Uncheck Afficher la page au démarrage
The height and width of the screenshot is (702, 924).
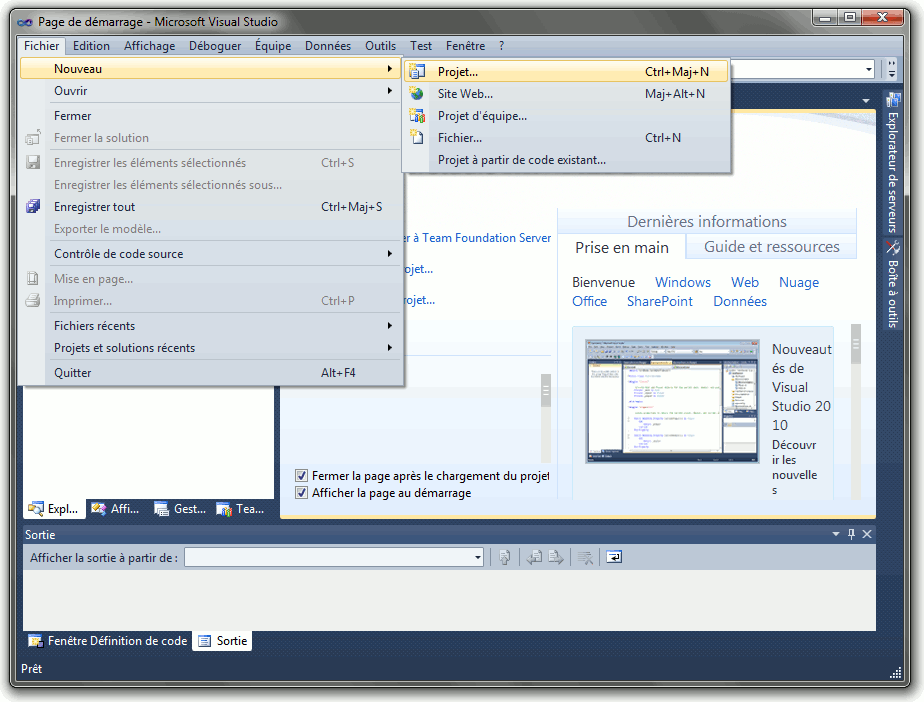coord(302,492)
